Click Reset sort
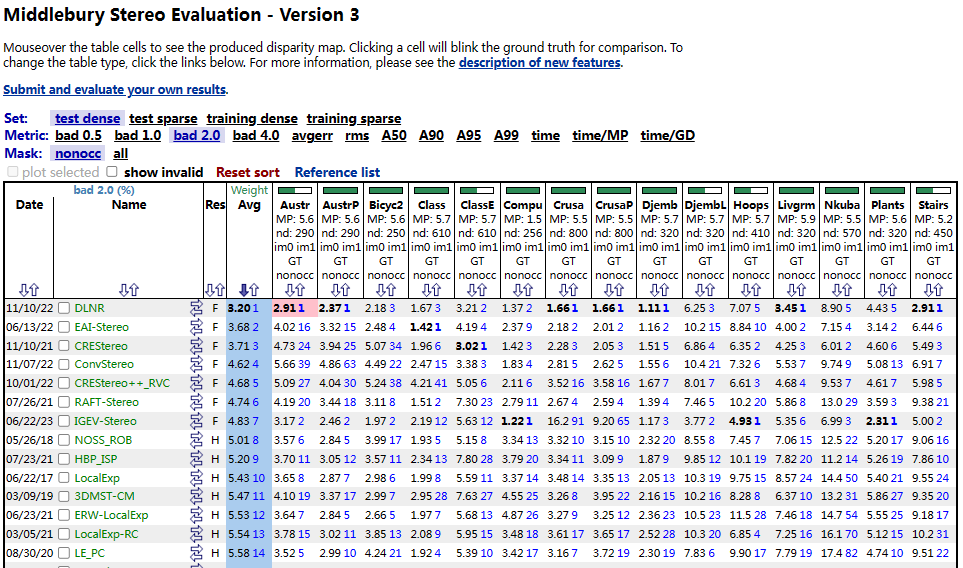 click(x=248, y=172)
